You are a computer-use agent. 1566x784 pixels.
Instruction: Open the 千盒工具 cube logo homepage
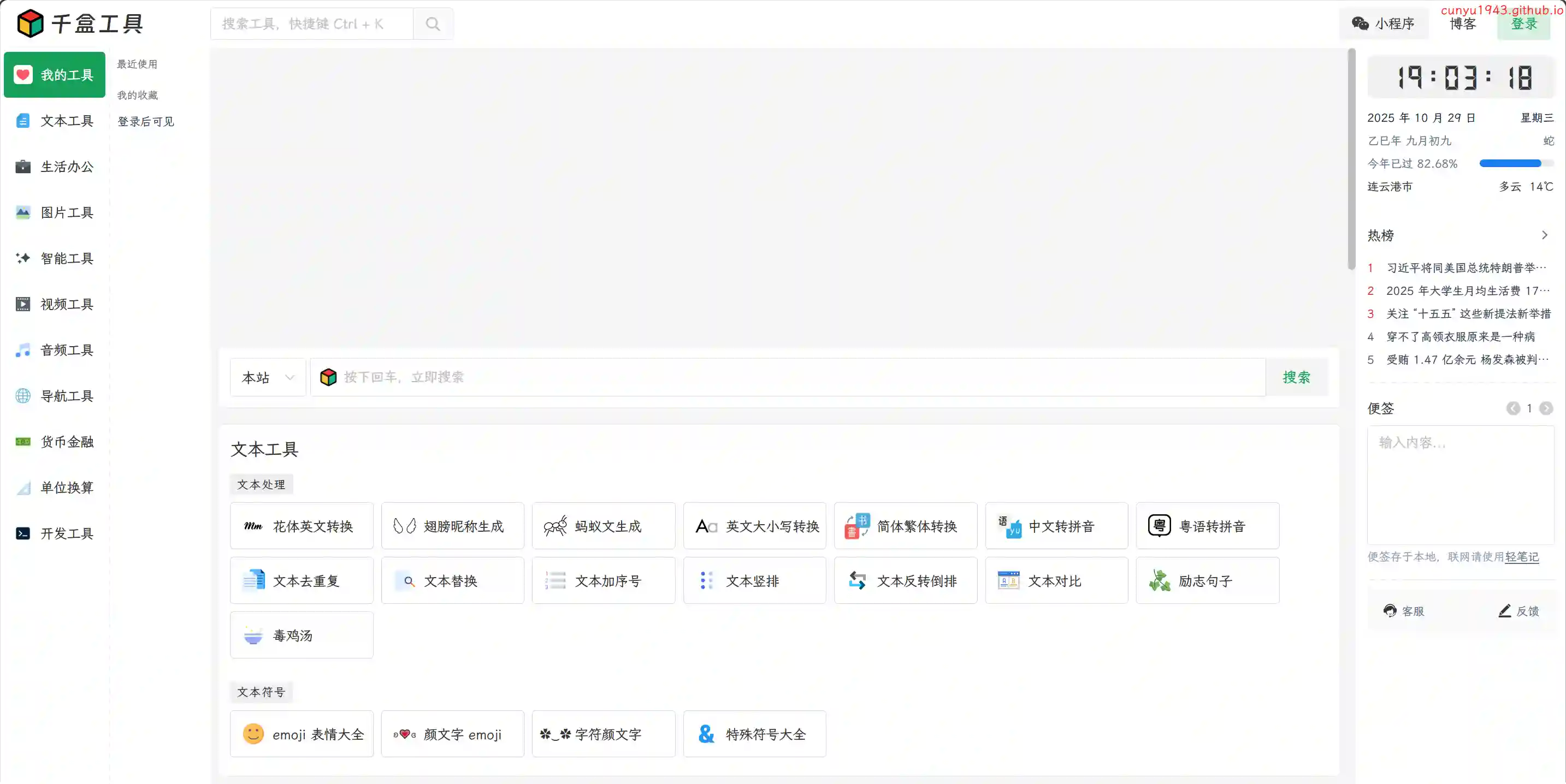tap(31, 23)
